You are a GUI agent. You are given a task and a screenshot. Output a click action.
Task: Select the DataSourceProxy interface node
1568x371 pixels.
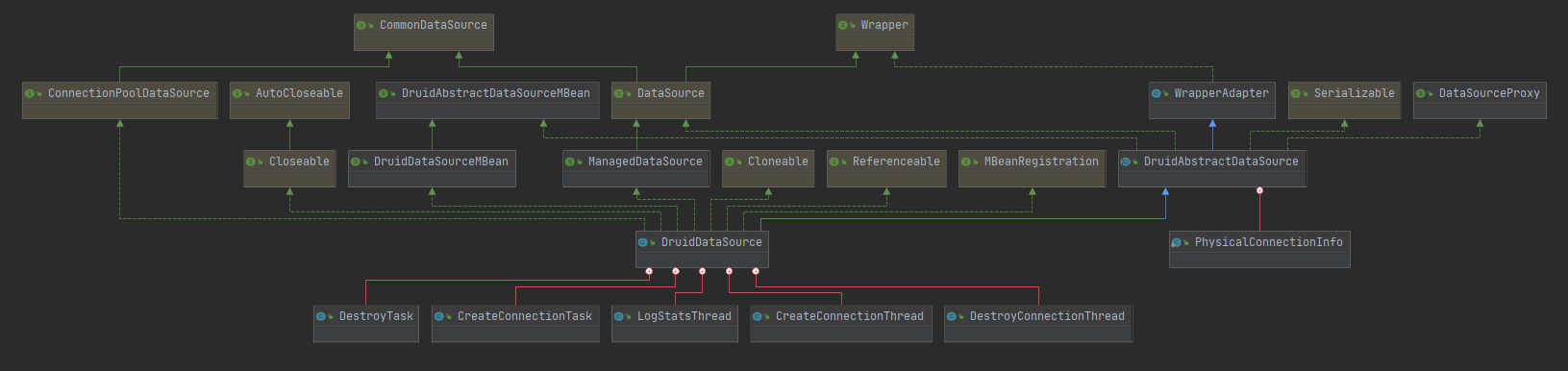[x=1480, y=100]
